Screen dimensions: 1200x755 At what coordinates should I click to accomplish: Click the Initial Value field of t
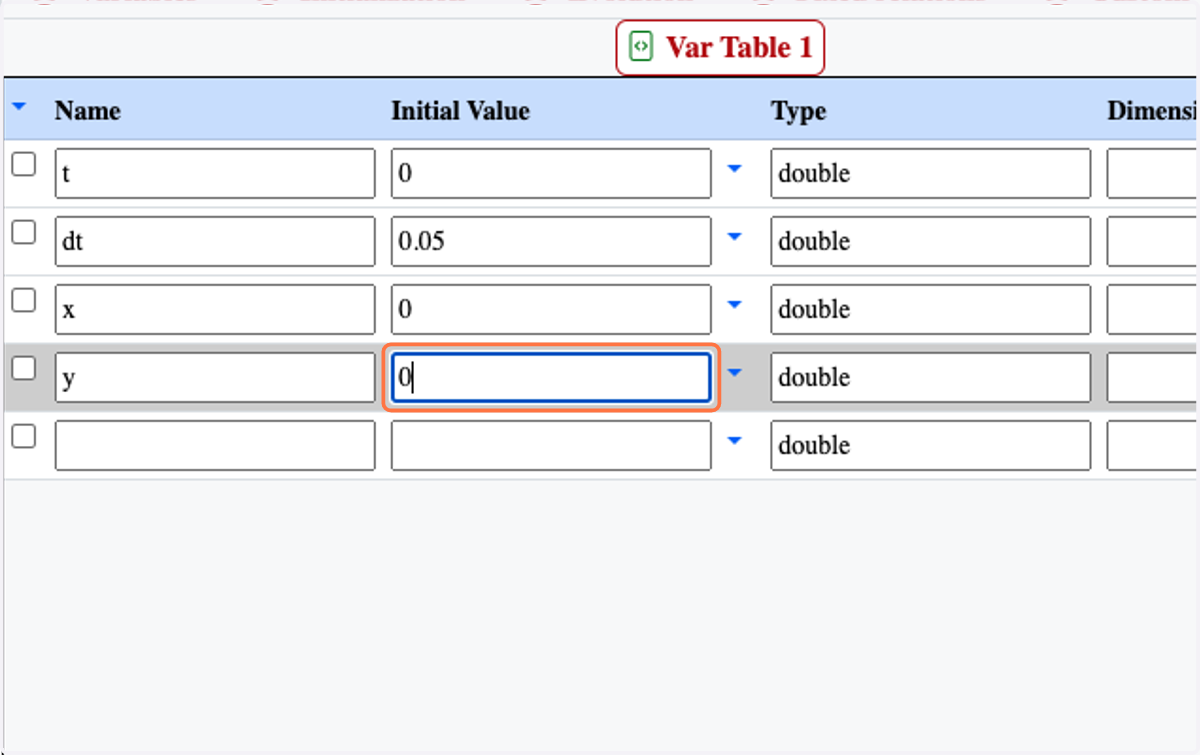551,174
